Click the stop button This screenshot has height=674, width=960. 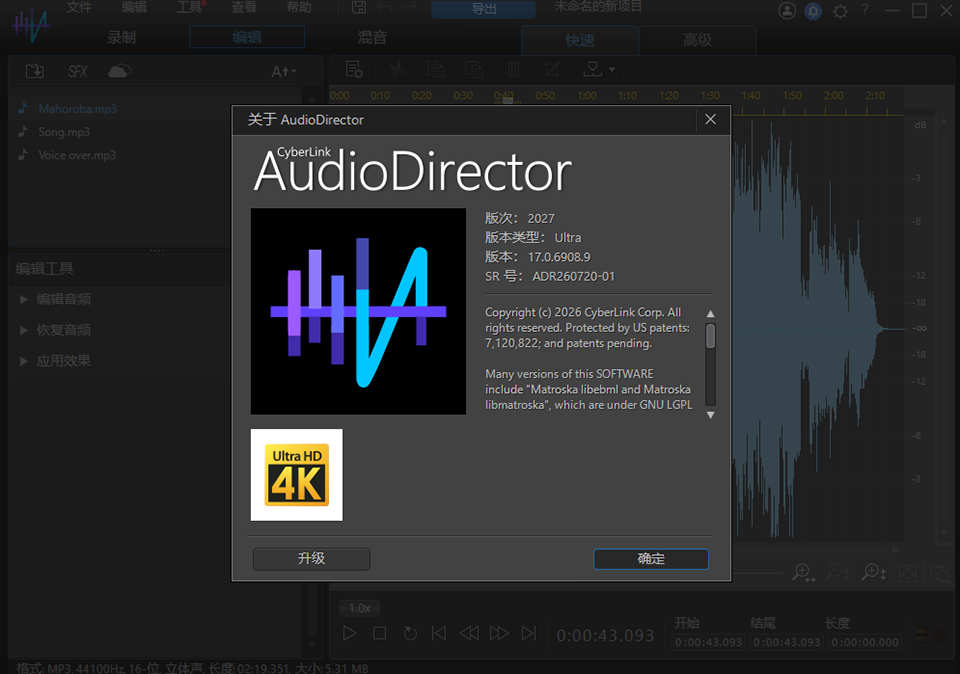pyautogui.click(x=380, y=633)
